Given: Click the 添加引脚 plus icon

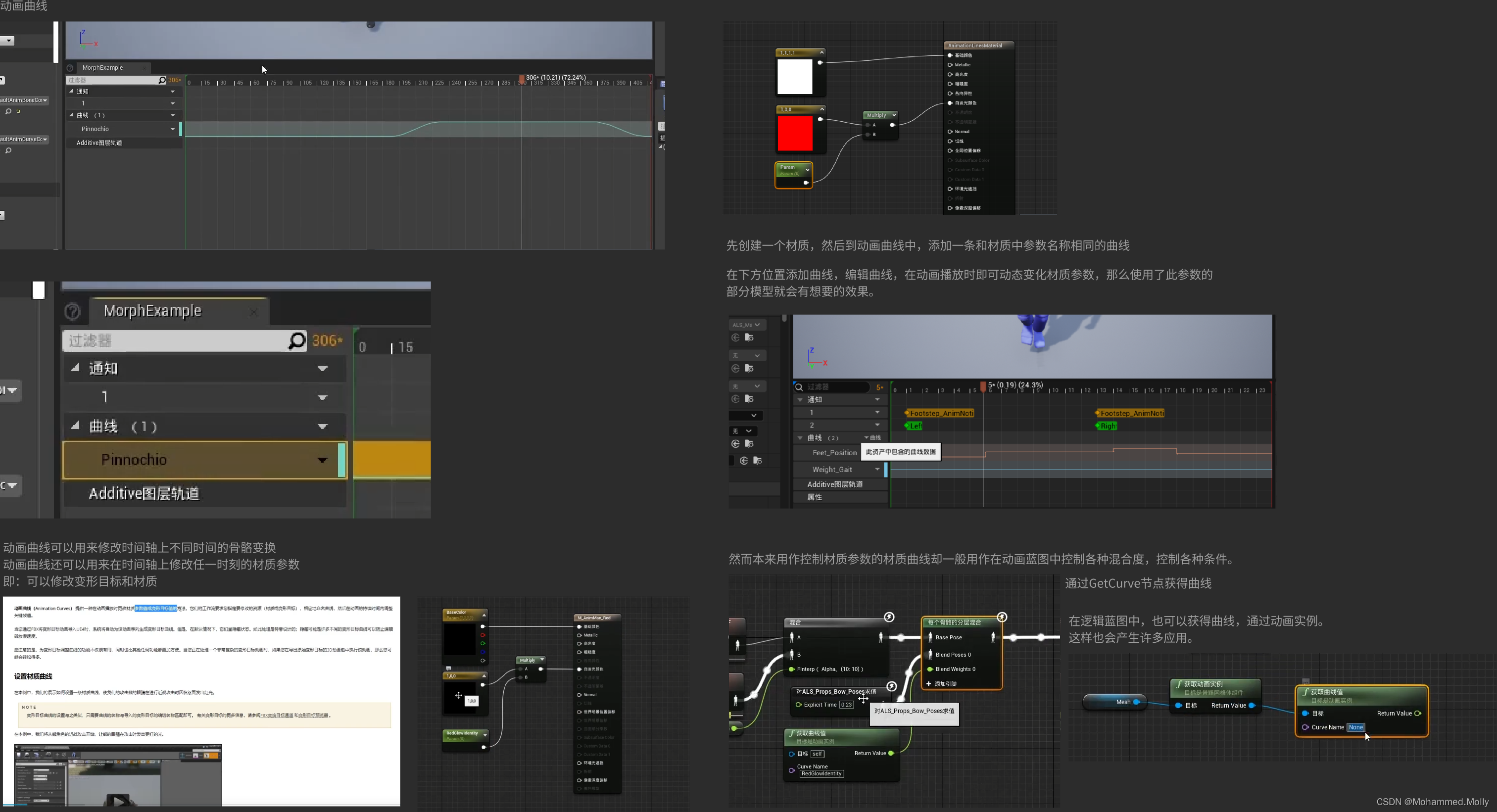Looking at the screenshot, I should click(929, 683).
